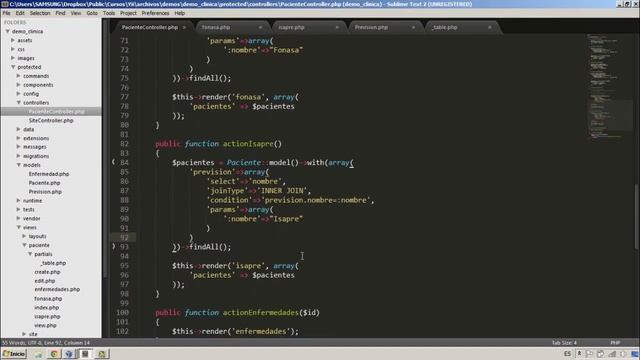Open edit.php in the sidebar

(45, 281)
